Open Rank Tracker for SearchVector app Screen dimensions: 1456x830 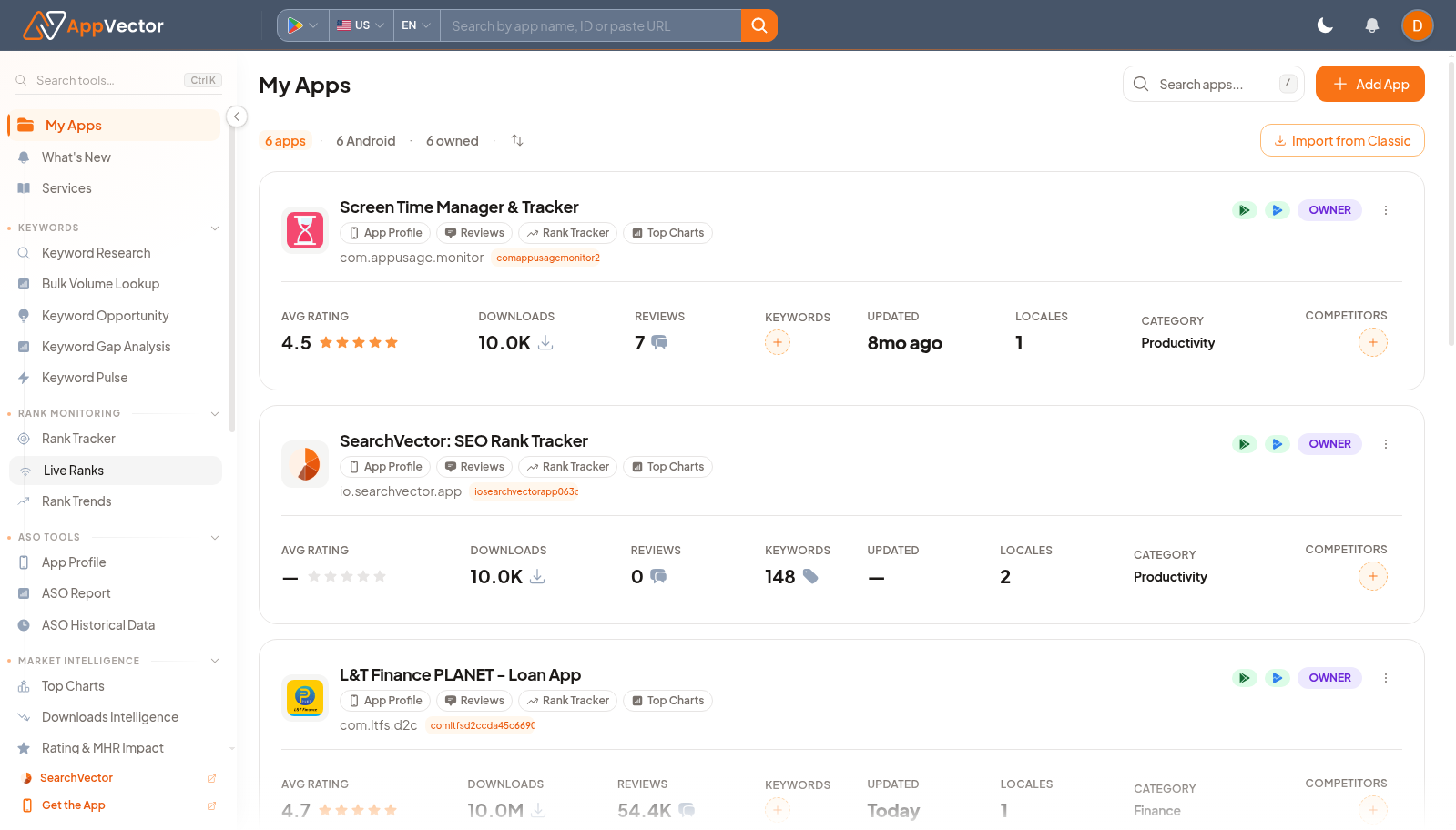click(568, 467)
